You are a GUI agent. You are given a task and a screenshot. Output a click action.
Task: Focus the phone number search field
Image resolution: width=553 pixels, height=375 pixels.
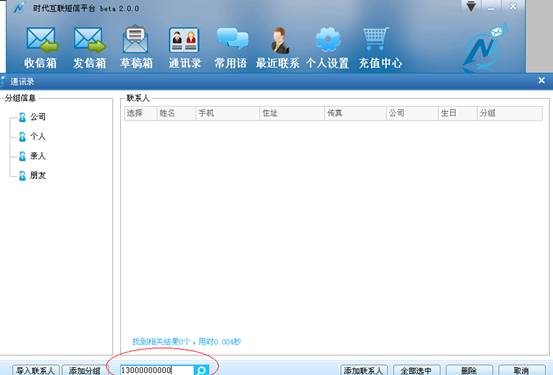coord(157,370)
